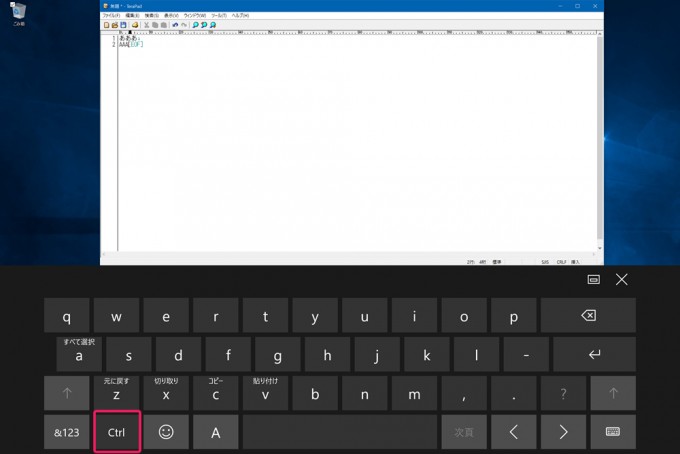Toggle the left Shift key

pyautogui.click(x=67, y=393)
